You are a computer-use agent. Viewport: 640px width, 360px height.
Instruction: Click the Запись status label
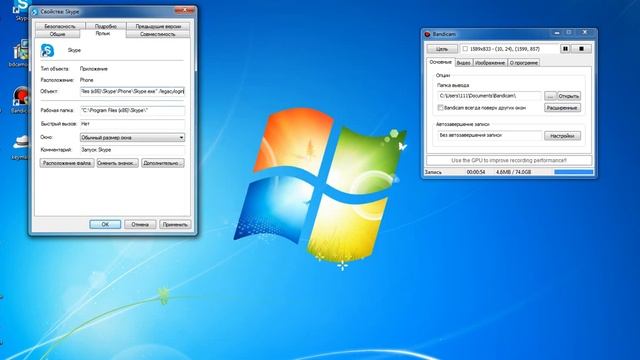point(433,172)
